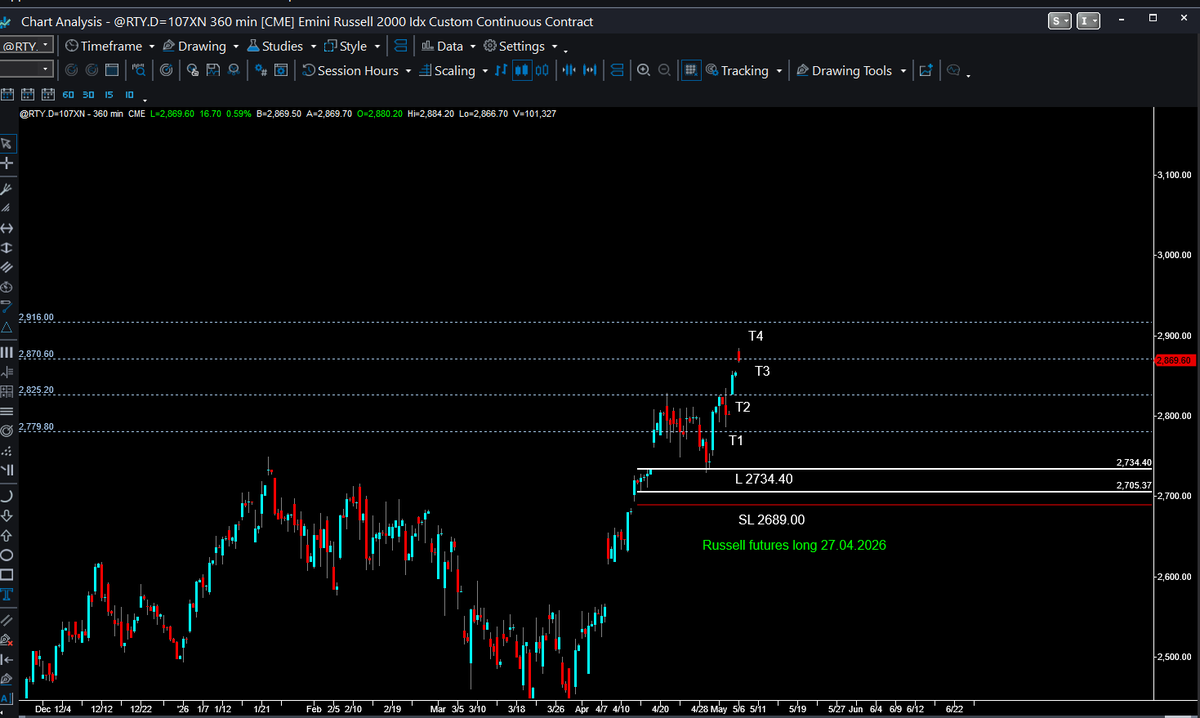The height and width of the screenshot is (718, 1200).
Task: Click the calendar window icon in second toolbar
Action: coord(111,71)
